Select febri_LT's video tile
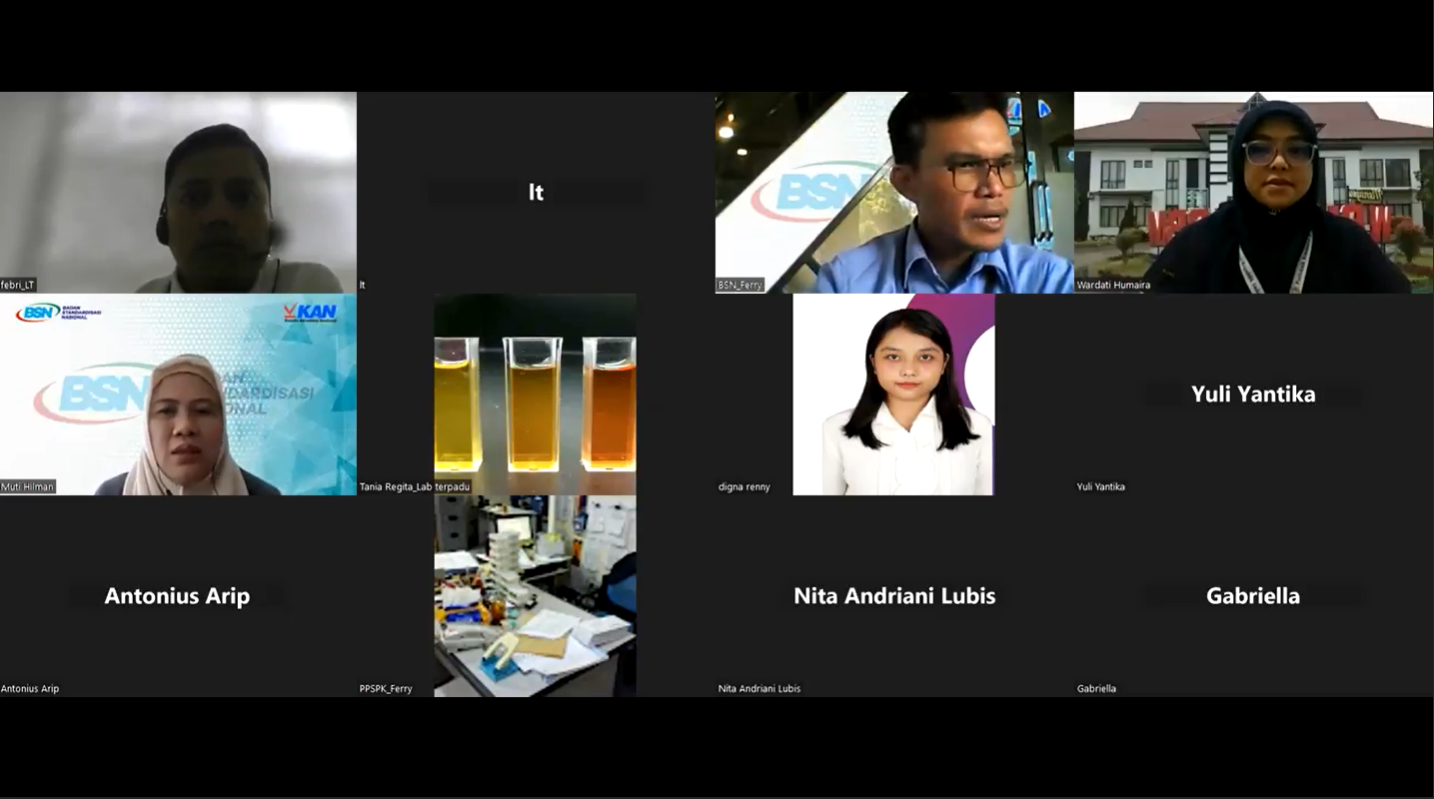This screenshot has width=1434, height=799. [x=178, y=192]
